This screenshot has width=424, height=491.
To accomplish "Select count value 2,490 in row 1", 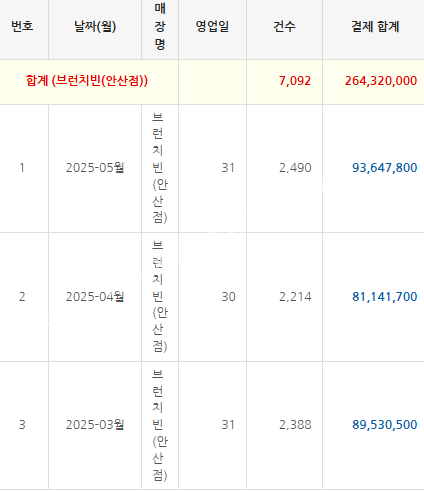I will [x=295, y=168].
